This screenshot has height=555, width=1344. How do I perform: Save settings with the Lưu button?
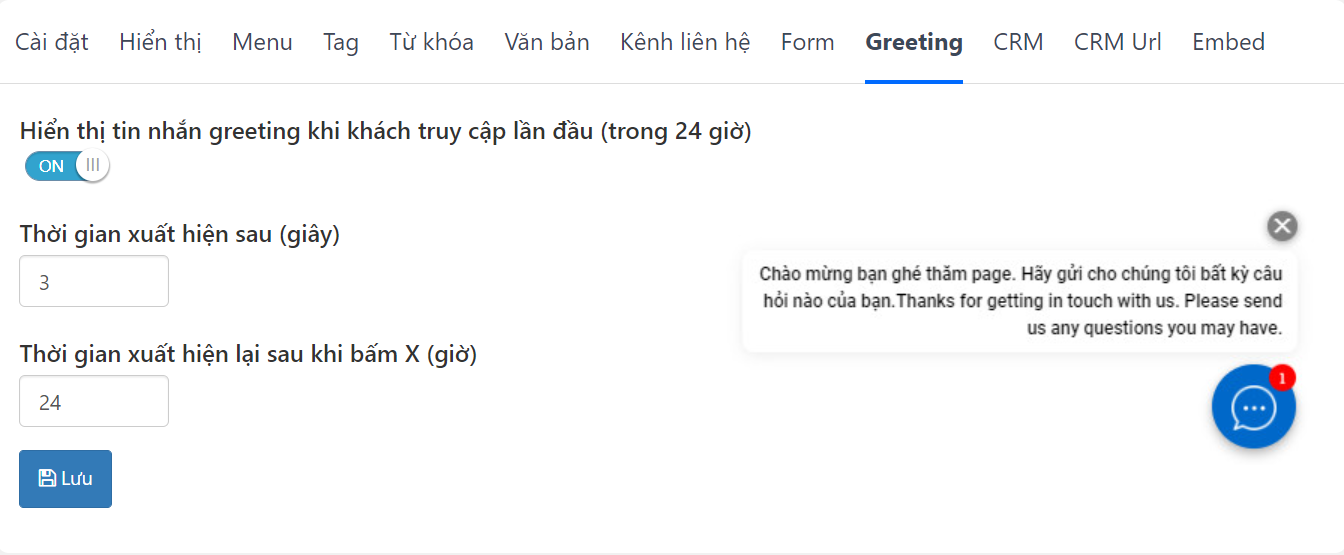click(x=65, y=479)
